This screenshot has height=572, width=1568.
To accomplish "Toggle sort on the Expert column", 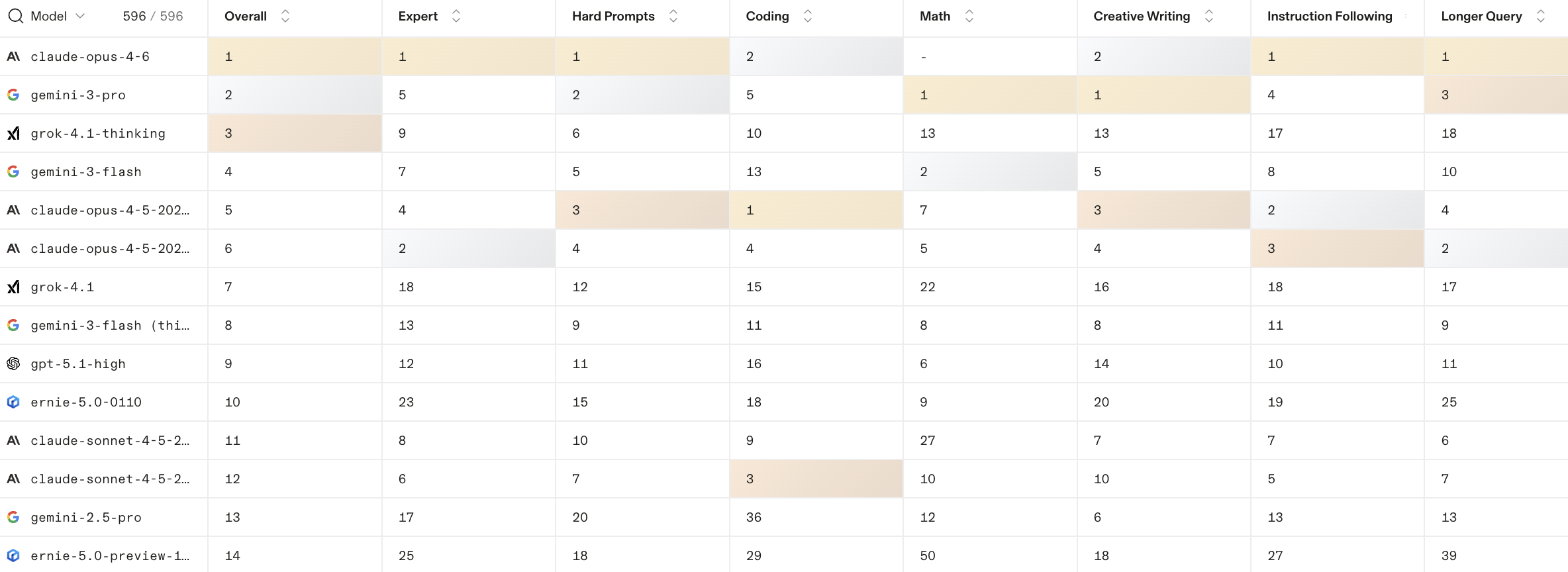I will [456, 16].
